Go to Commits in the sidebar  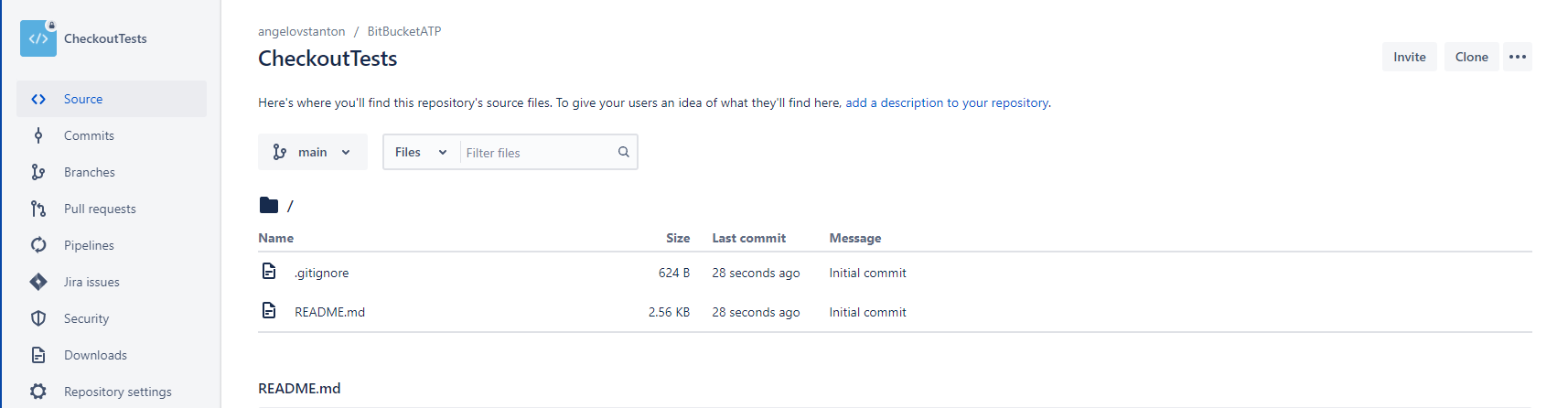pyautogui.click(x=112, y=135)
